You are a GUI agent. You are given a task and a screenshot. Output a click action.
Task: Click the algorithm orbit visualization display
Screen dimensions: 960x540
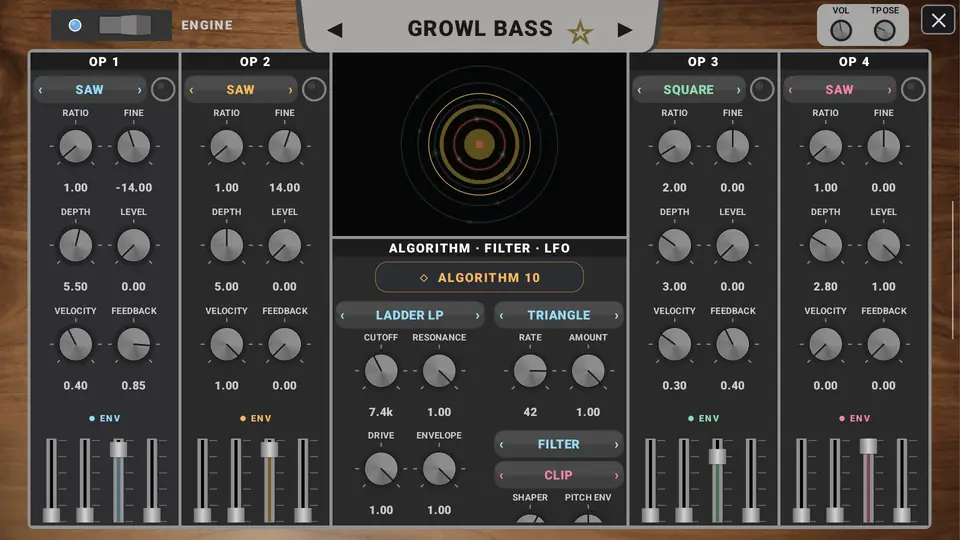(479, 144)
